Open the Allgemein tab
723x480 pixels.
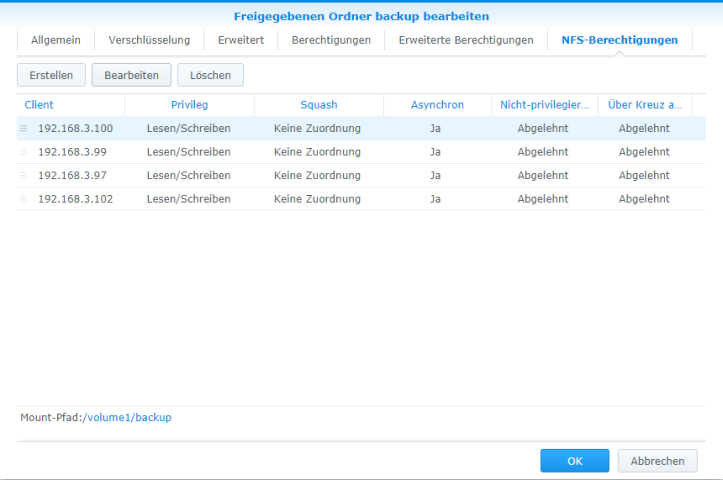pyautogui.click(x=55, y=40)
